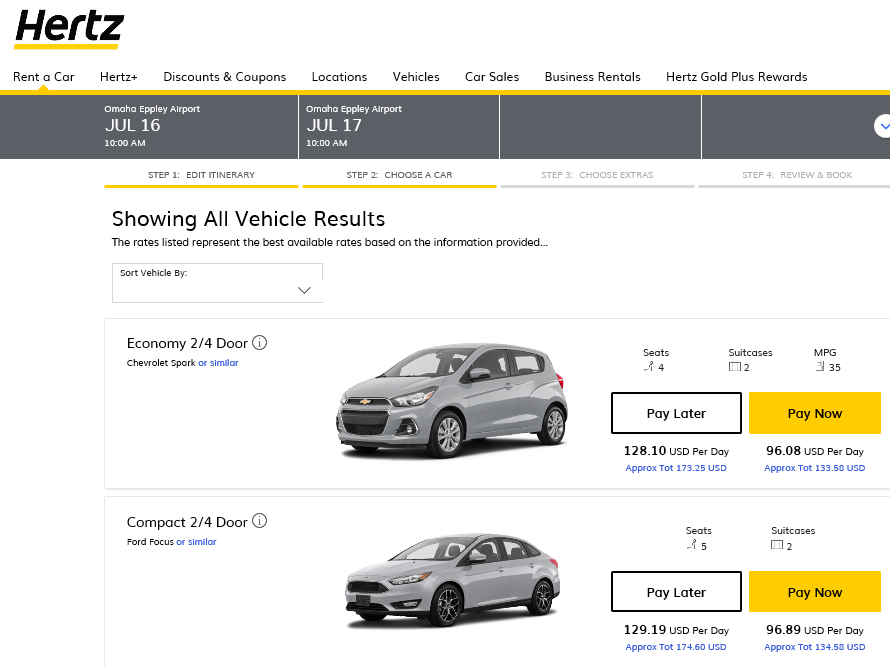The height and width of the screenshot is (666, 890).
Task: Click the seats icon for Chevrolet Spark
Action: click(649, 367)
